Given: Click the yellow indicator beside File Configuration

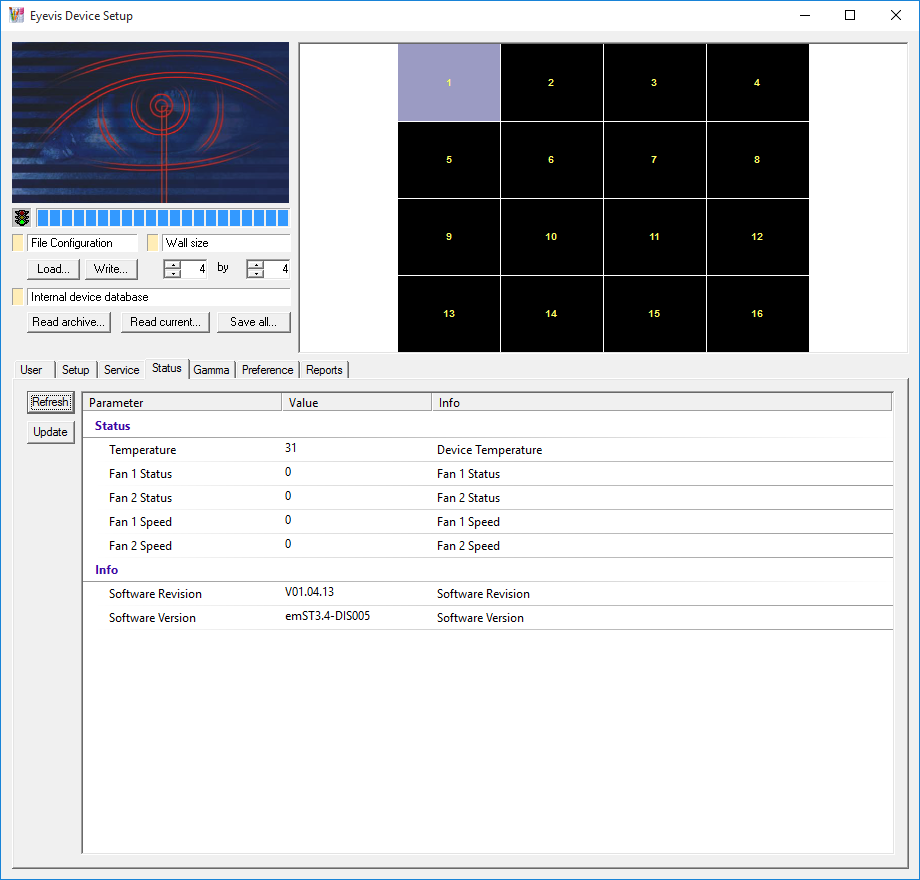Looking at the screenshot, I should coord(18,243).
